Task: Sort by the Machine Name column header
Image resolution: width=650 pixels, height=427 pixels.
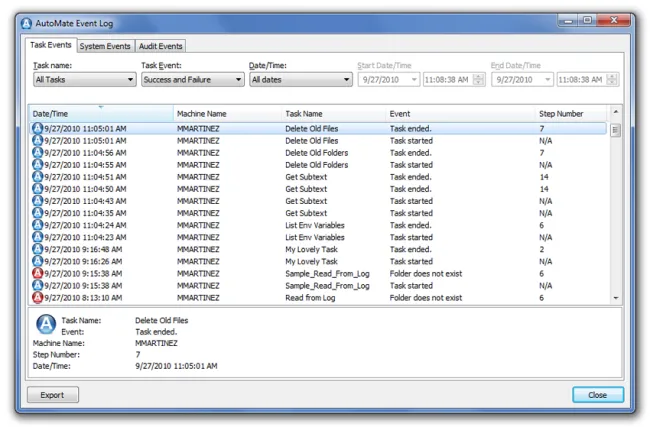Action: coord(227,113)
